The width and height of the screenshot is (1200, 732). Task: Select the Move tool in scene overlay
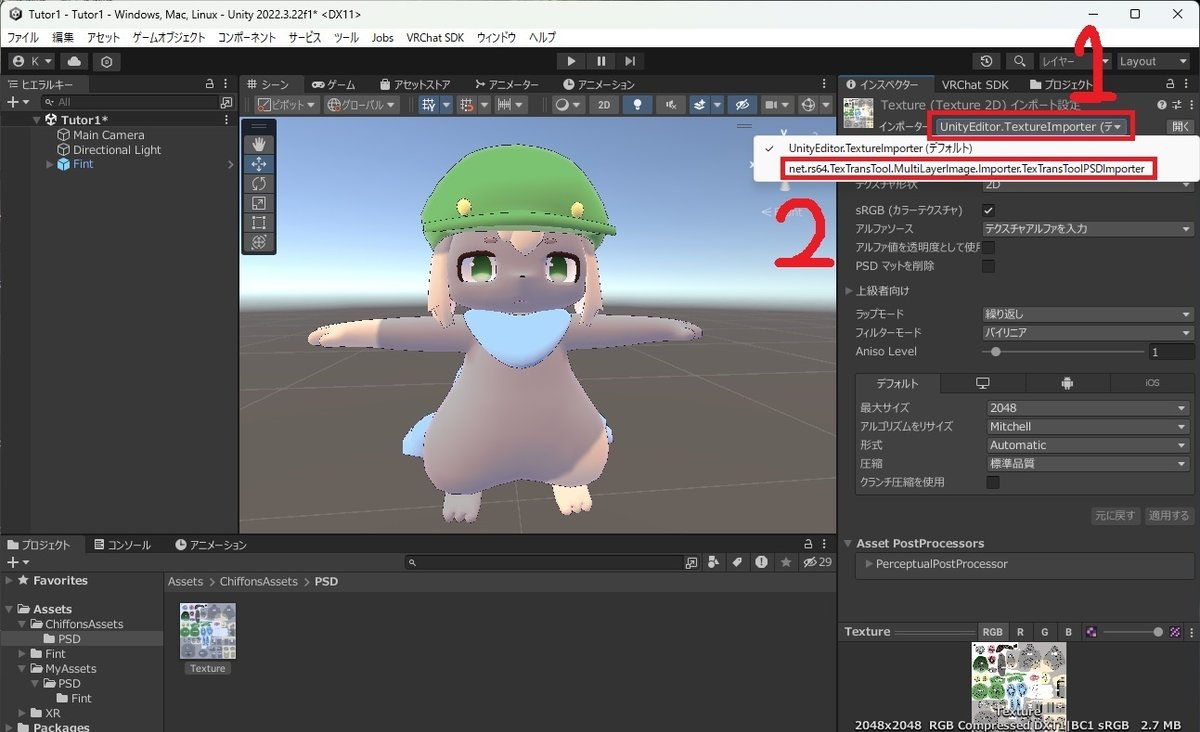pyautogui.click(x=258, y=164)
